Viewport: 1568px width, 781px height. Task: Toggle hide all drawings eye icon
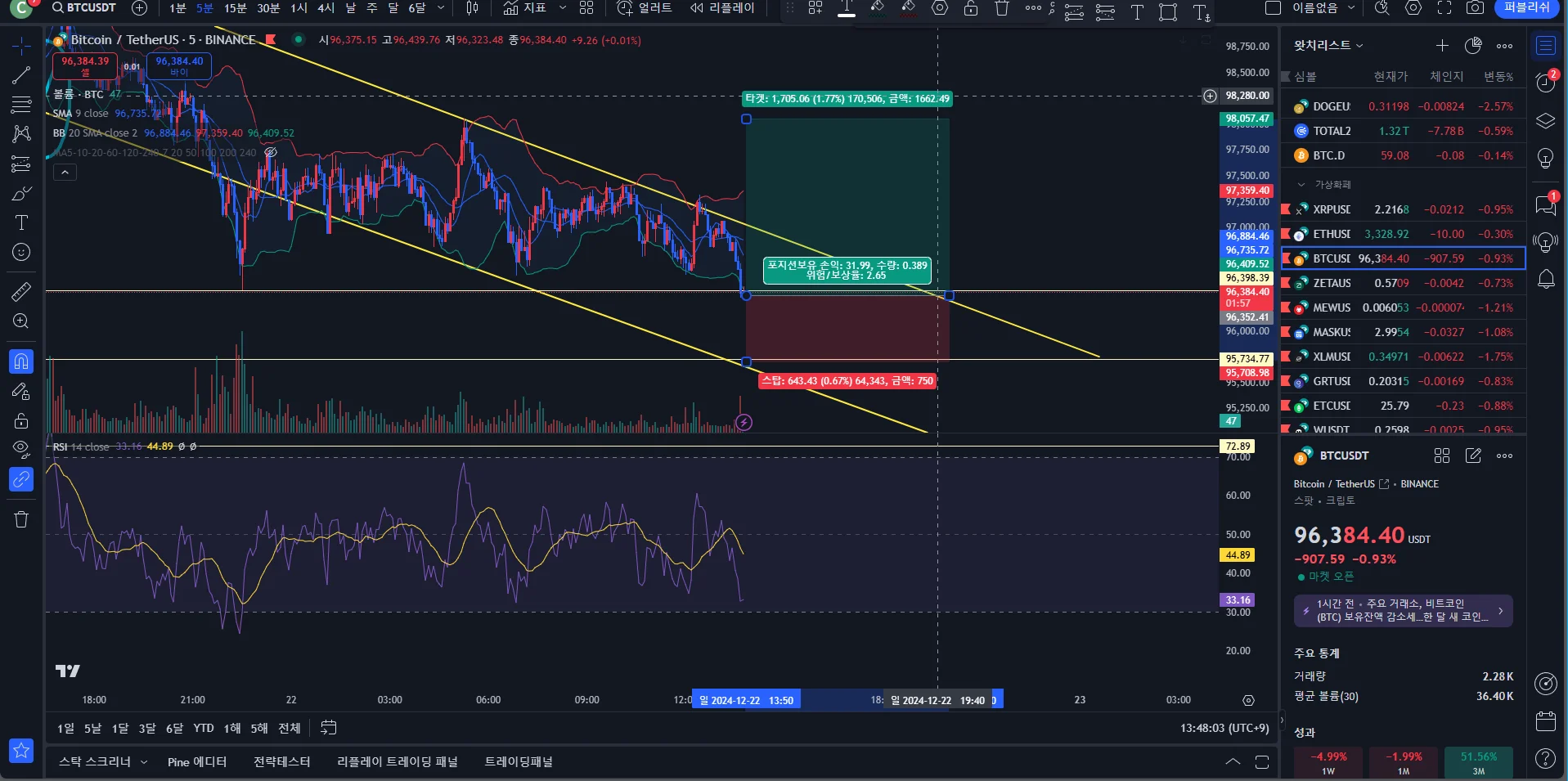coord(21,448)
